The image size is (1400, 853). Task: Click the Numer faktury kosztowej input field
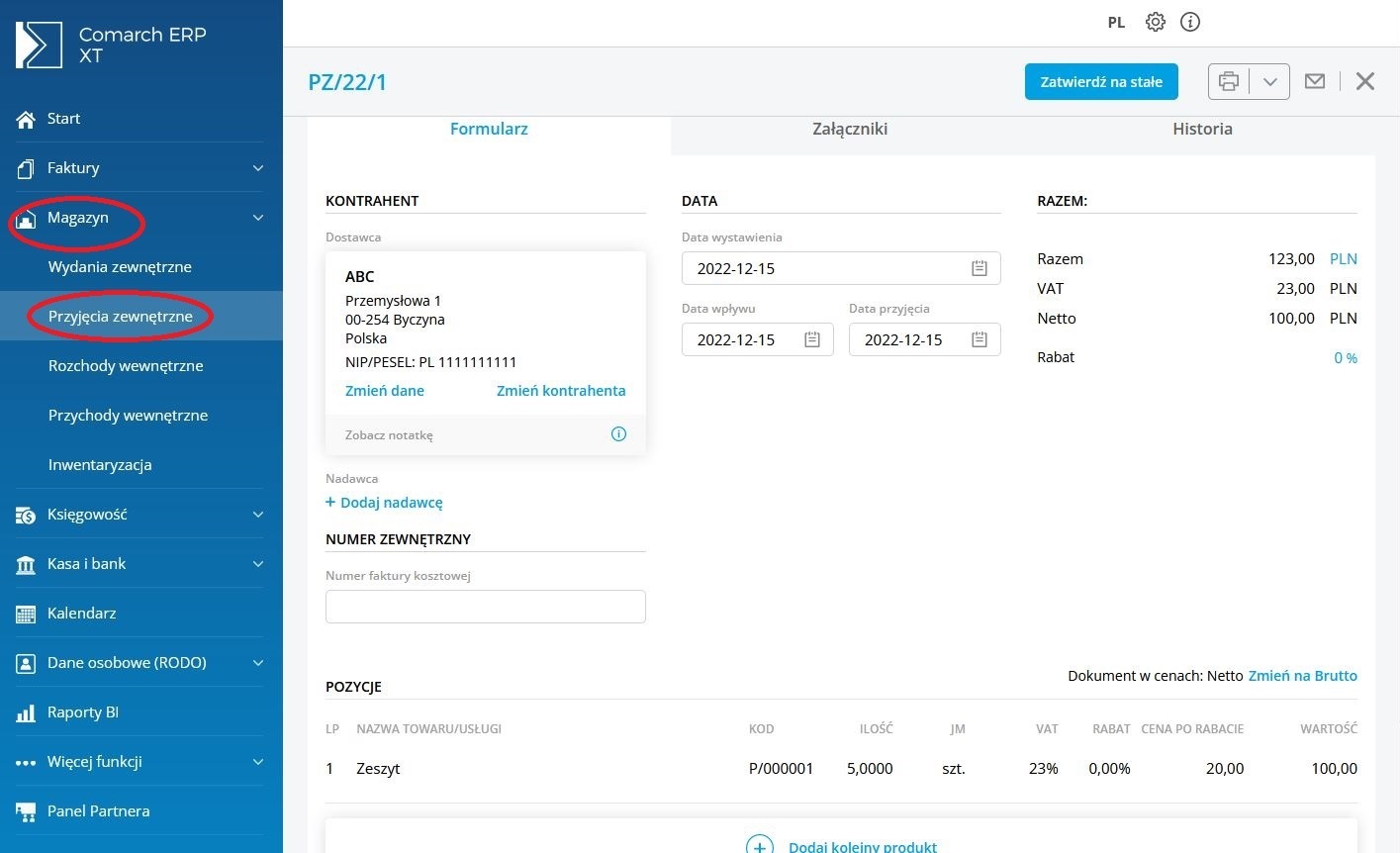(485, 607)
